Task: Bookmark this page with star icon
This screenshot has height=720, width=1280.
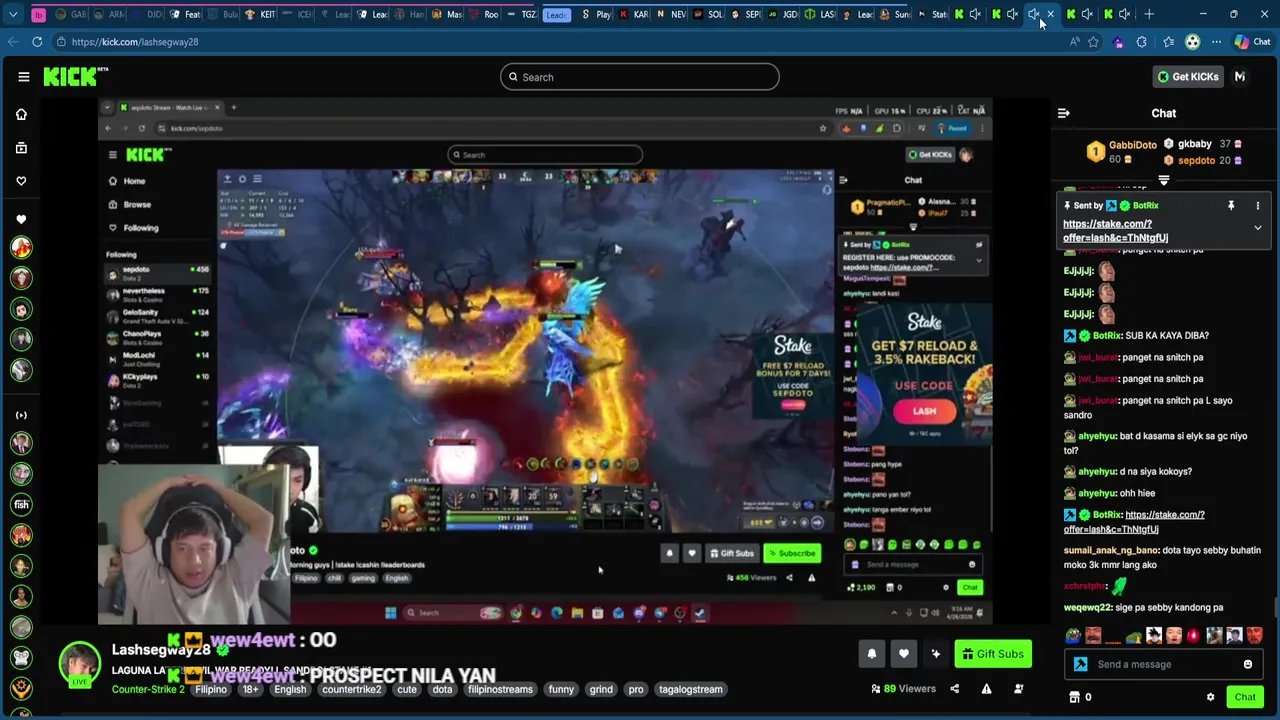Action: 1093,42
